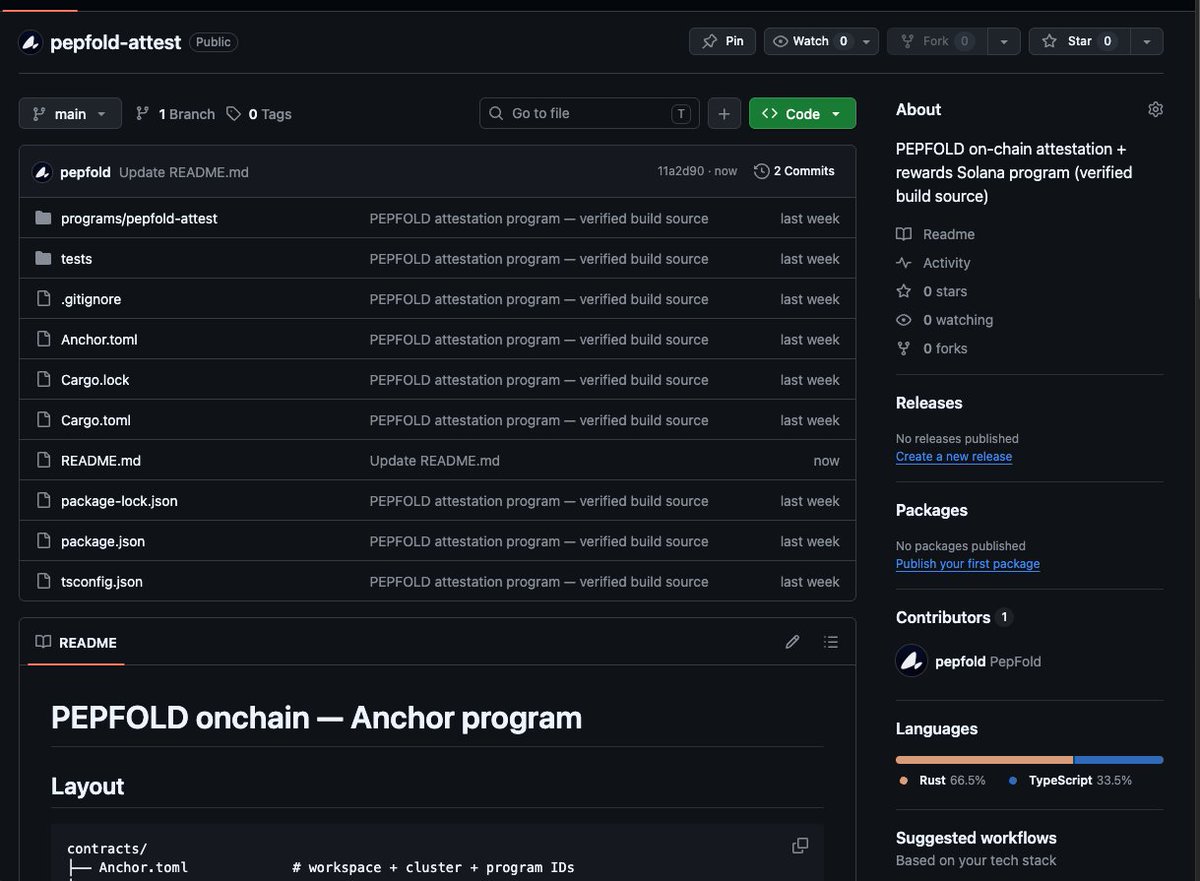Open the Cargo.toml file
Screen dimensions: 1200x881
coord(96,420)
